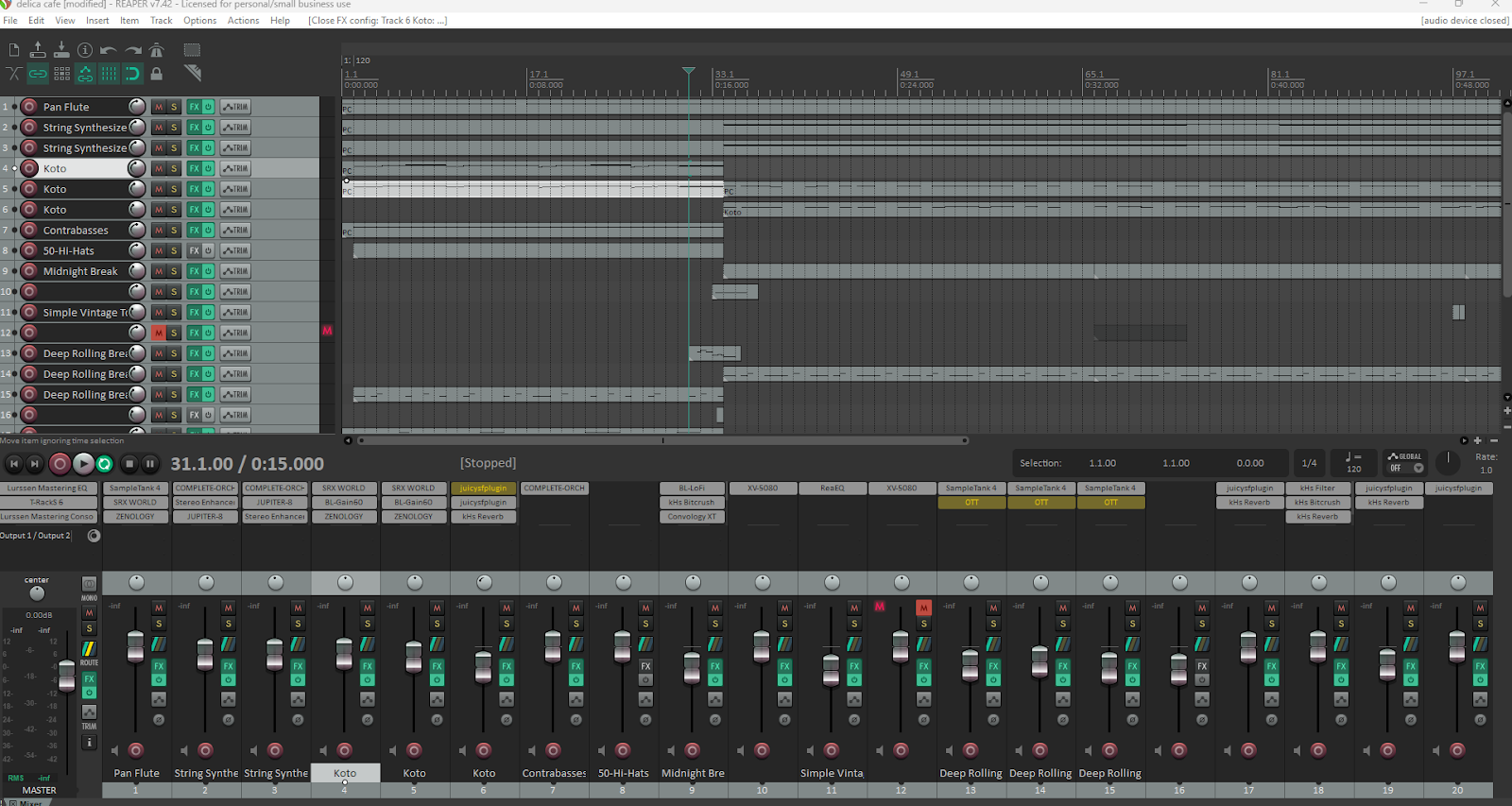Open the Convology XT plugin slot
Image resolution: width=1512 pixels, height=806 pixels.
tap(692, 517)
